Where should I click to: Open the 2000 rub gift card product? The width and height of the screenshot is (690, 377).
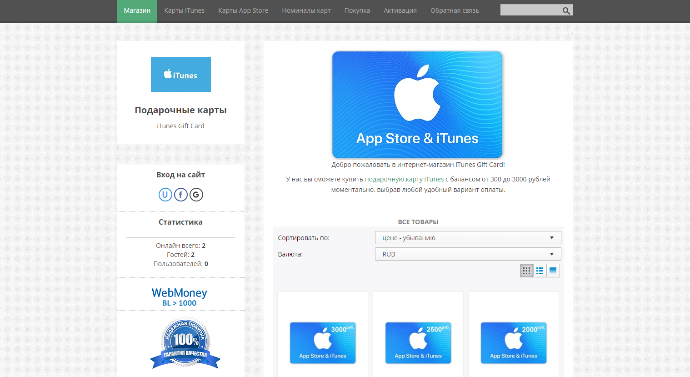click(514, 343)
